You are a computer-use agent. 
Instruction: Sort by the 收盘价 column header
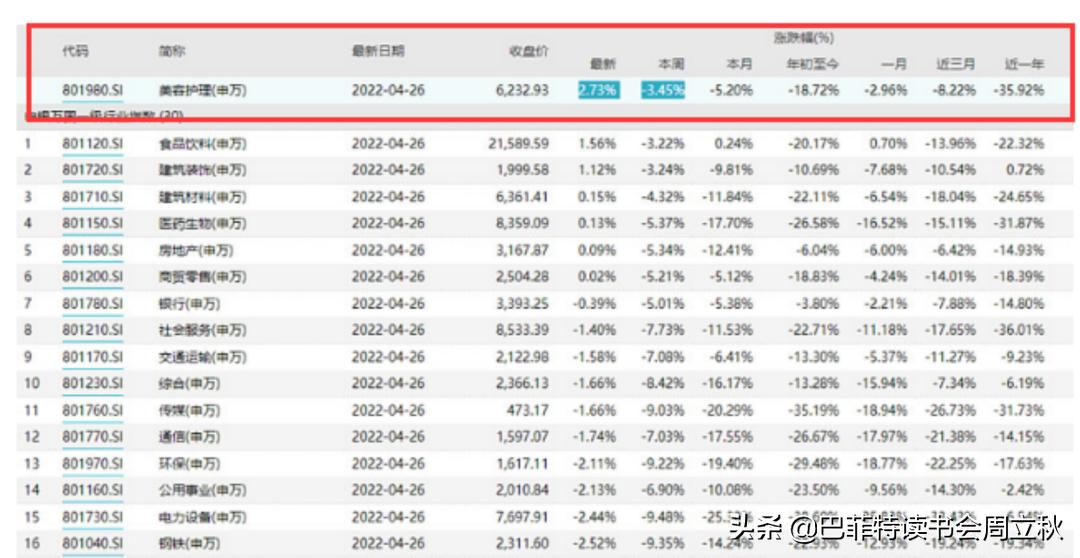529,51
